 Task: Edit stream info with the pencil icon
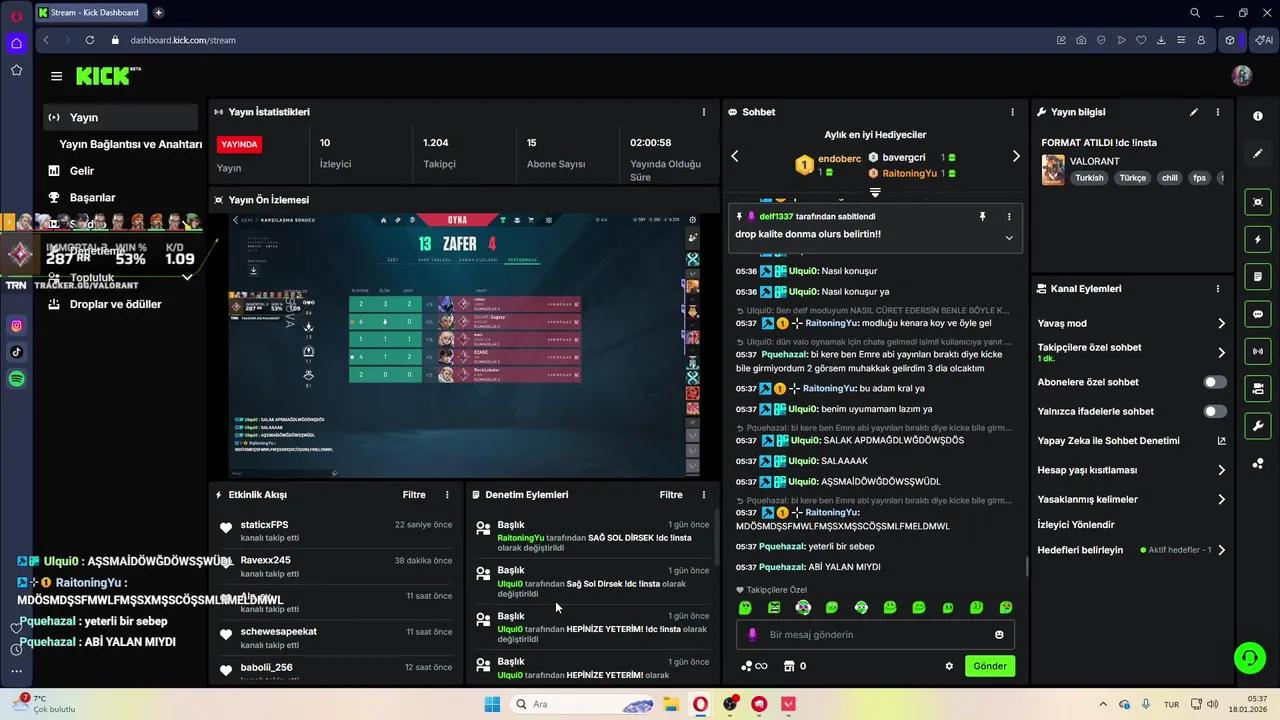click(1193, 113)
